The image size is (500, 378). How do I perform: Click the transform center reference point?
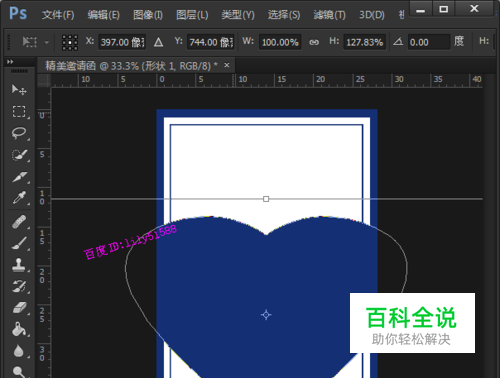click(x=266, y=315)
